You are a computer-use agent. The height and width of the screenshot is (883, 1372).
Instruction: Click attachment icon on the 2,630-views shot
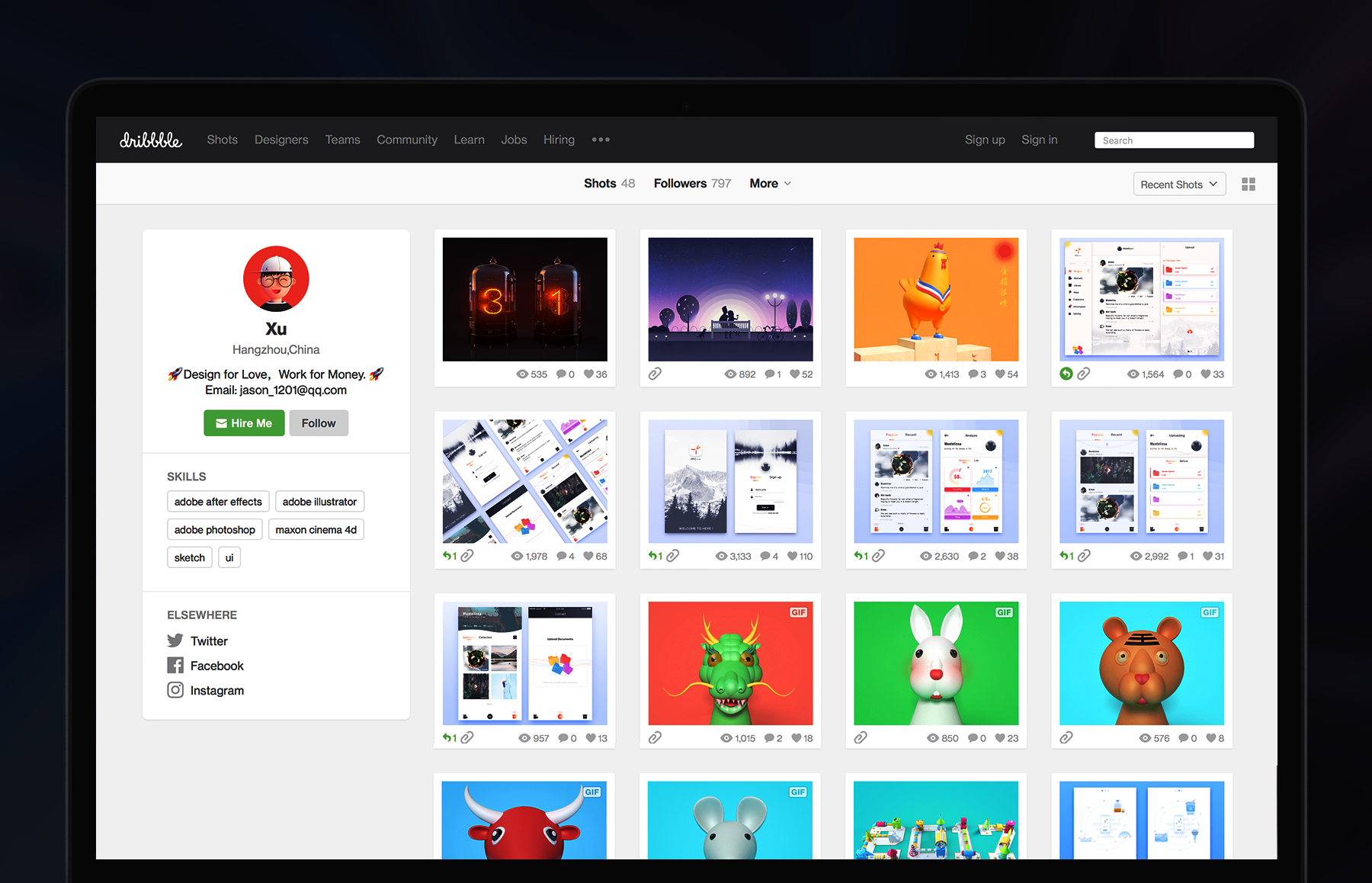879,556
